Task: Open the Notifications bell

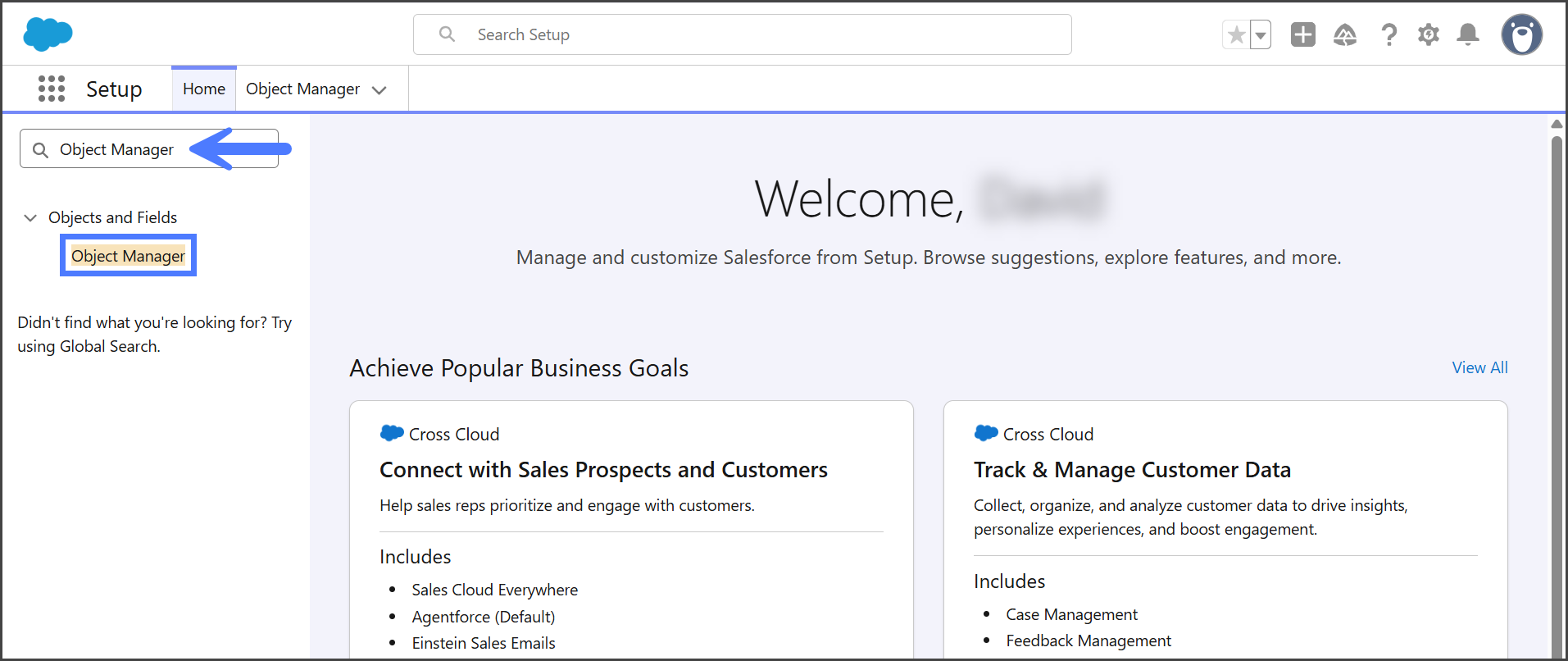Action: (x=1467, y=34)
